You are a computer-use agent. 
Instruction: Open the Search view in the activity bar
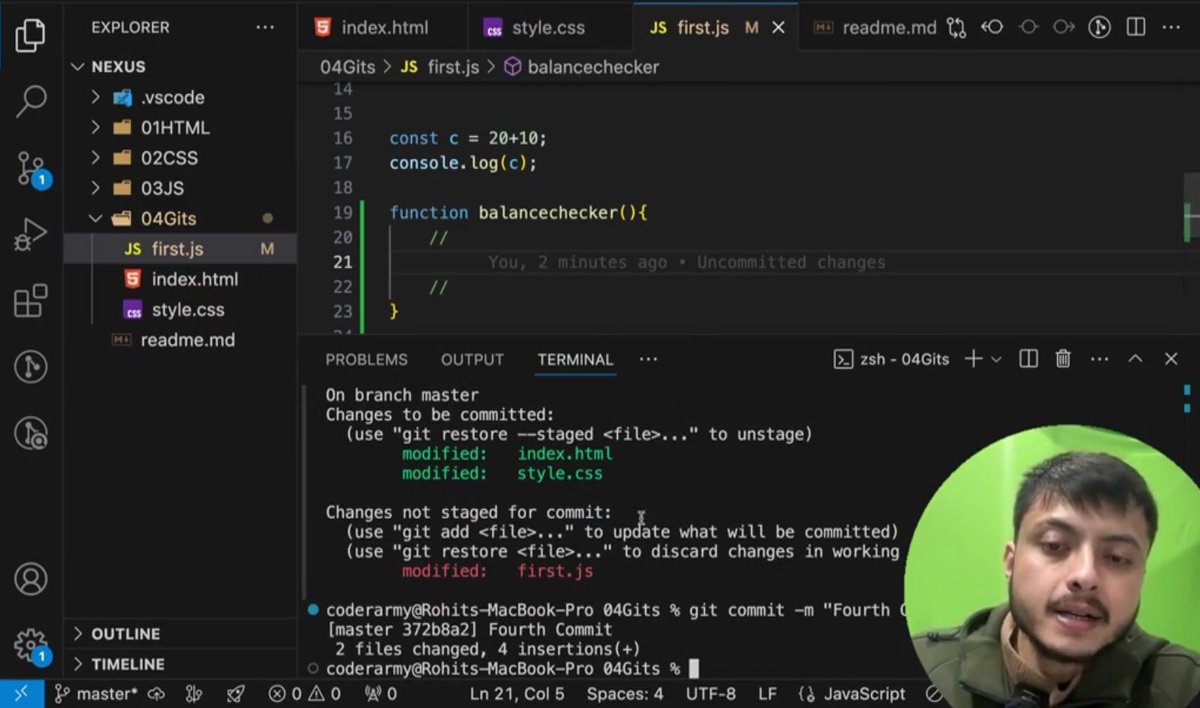click(30, 100)
